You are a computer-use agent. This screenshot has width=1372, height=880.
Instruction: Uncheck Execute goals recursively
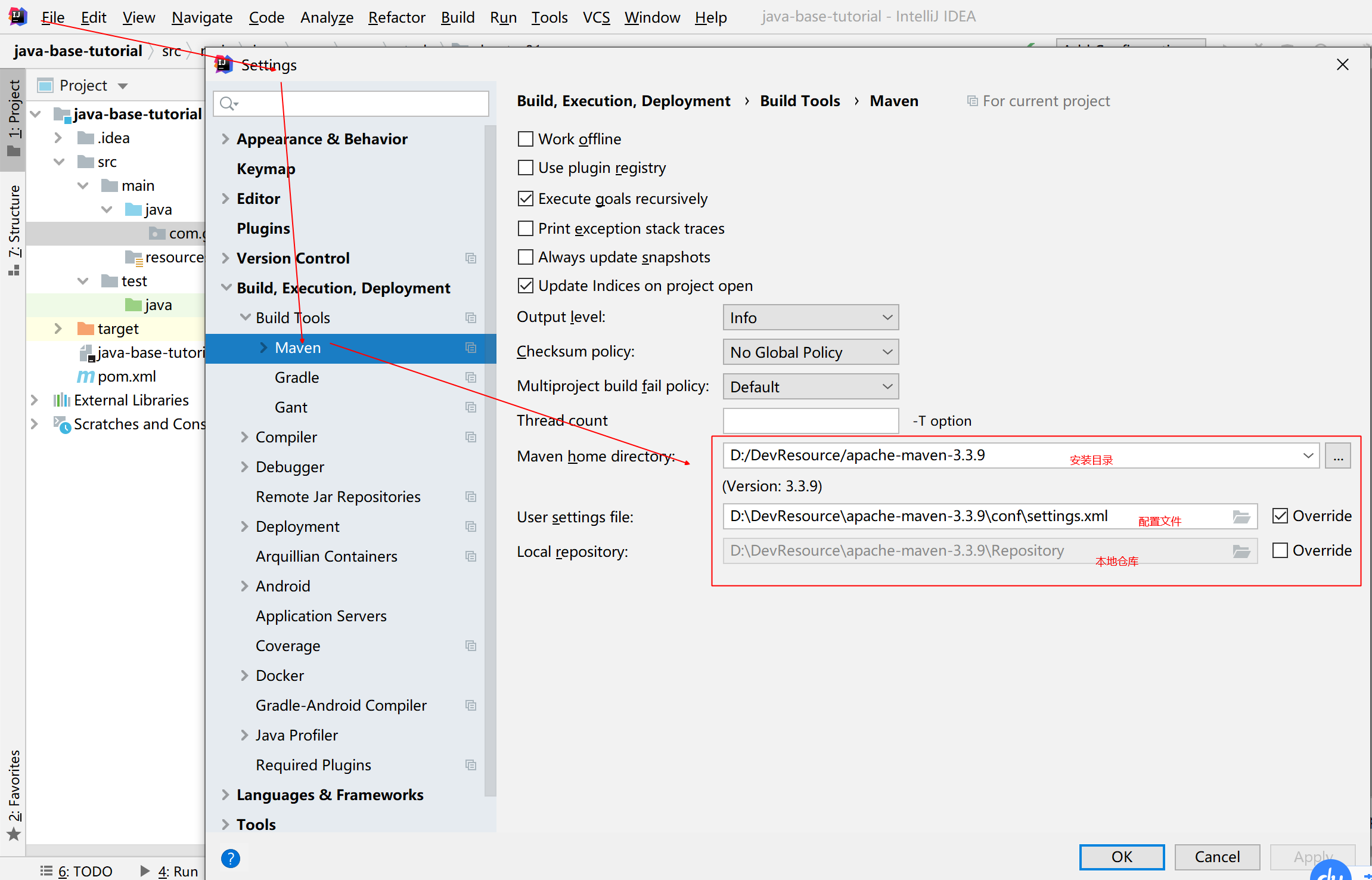pyautogui.click(x=525, y=199)
